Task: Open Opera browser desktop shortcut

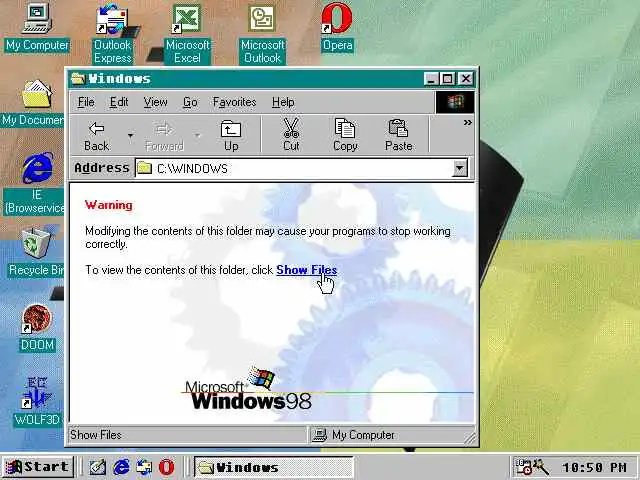Action: click(337, 27)
